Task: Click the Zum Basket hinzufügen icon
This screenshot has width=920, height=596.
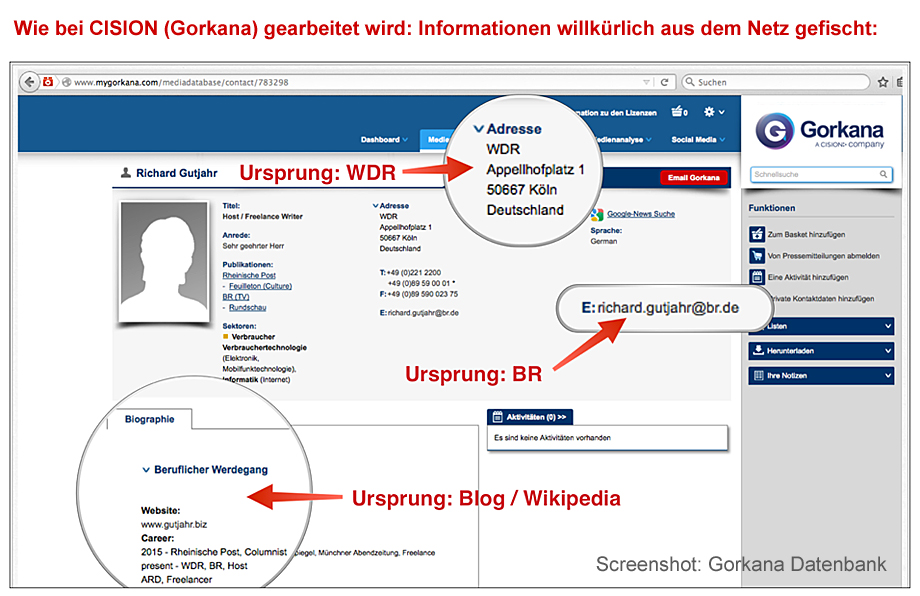Action: point(757,234)
